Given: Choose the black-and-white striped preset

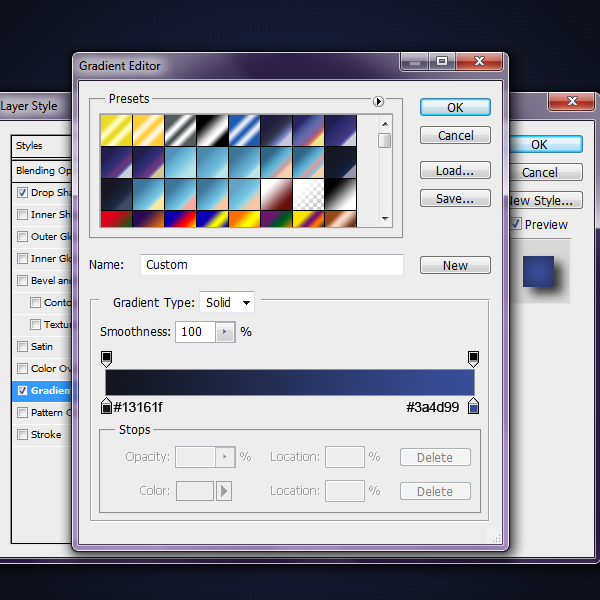Looking at the screenshot, I should coord(212,130).
